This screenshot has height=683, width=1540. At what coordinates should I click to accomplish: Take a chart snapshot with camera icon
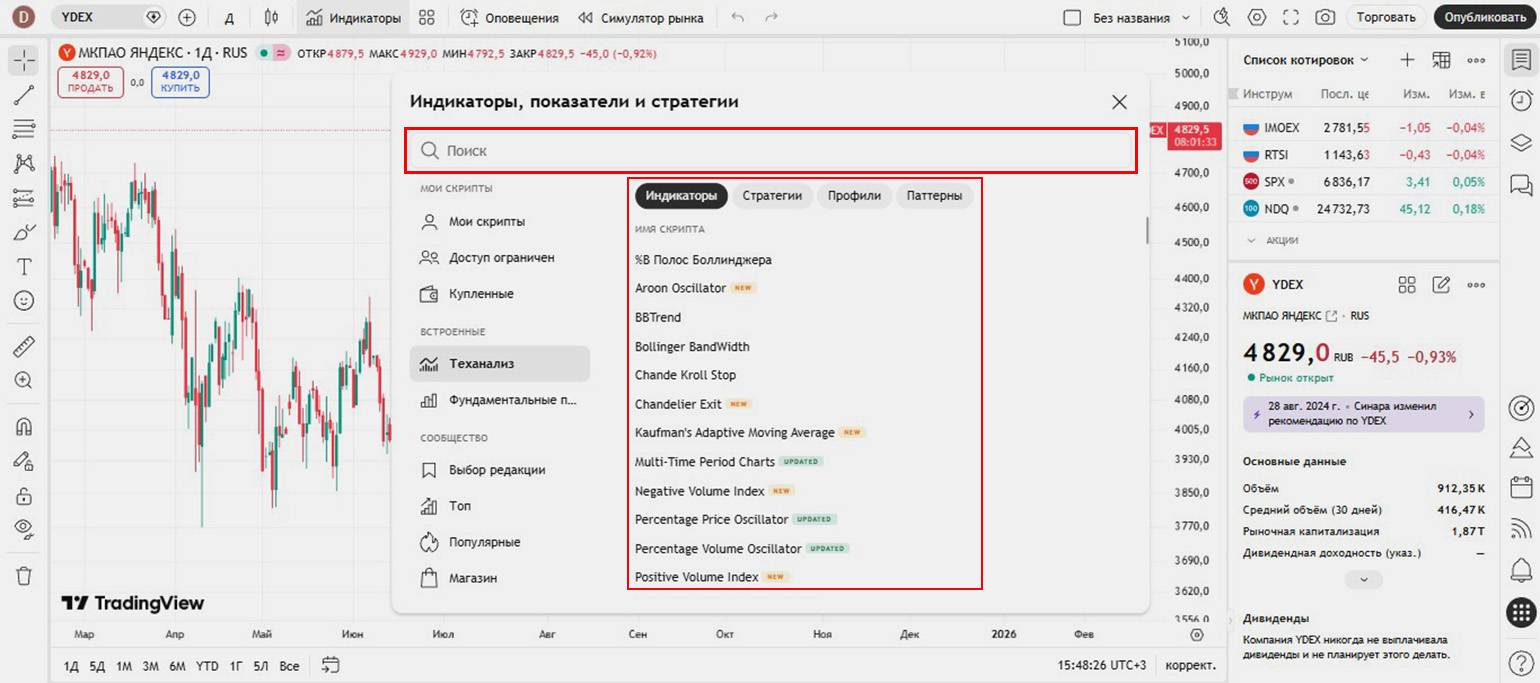[1325, 17]
